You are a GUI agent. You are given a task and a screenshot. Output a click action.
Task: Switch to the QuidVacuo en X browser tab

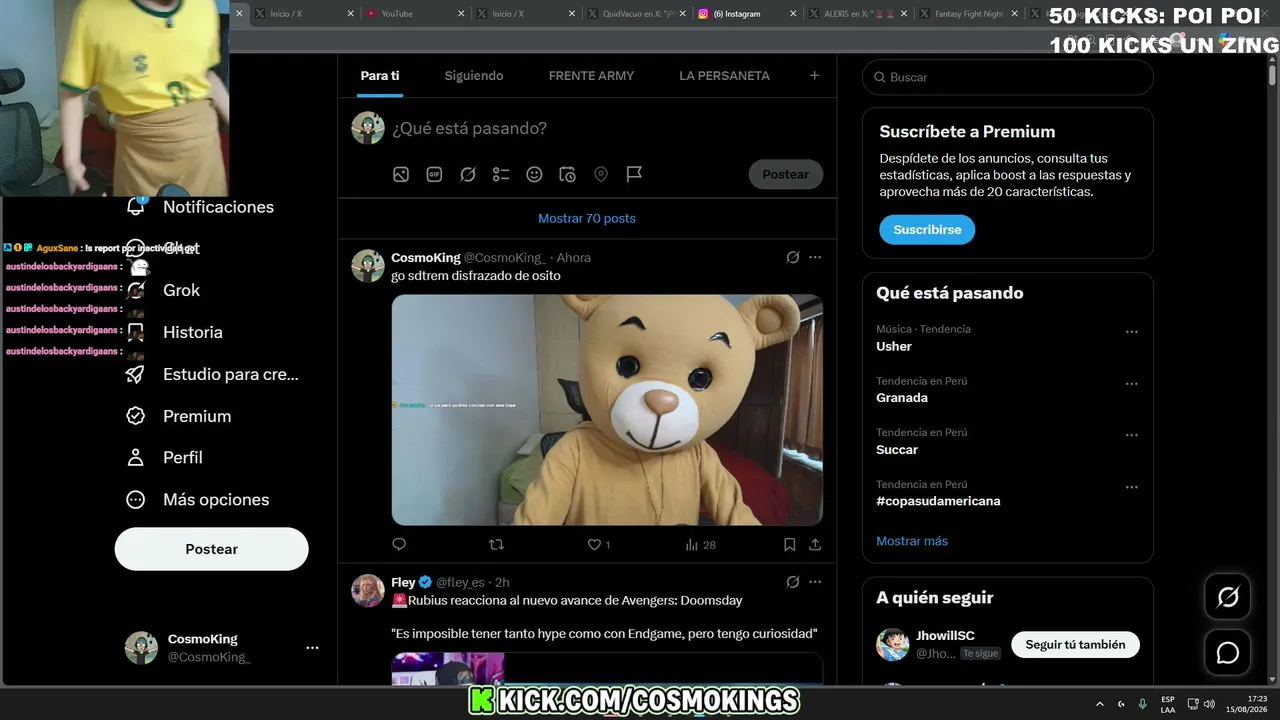click(636, 14)
